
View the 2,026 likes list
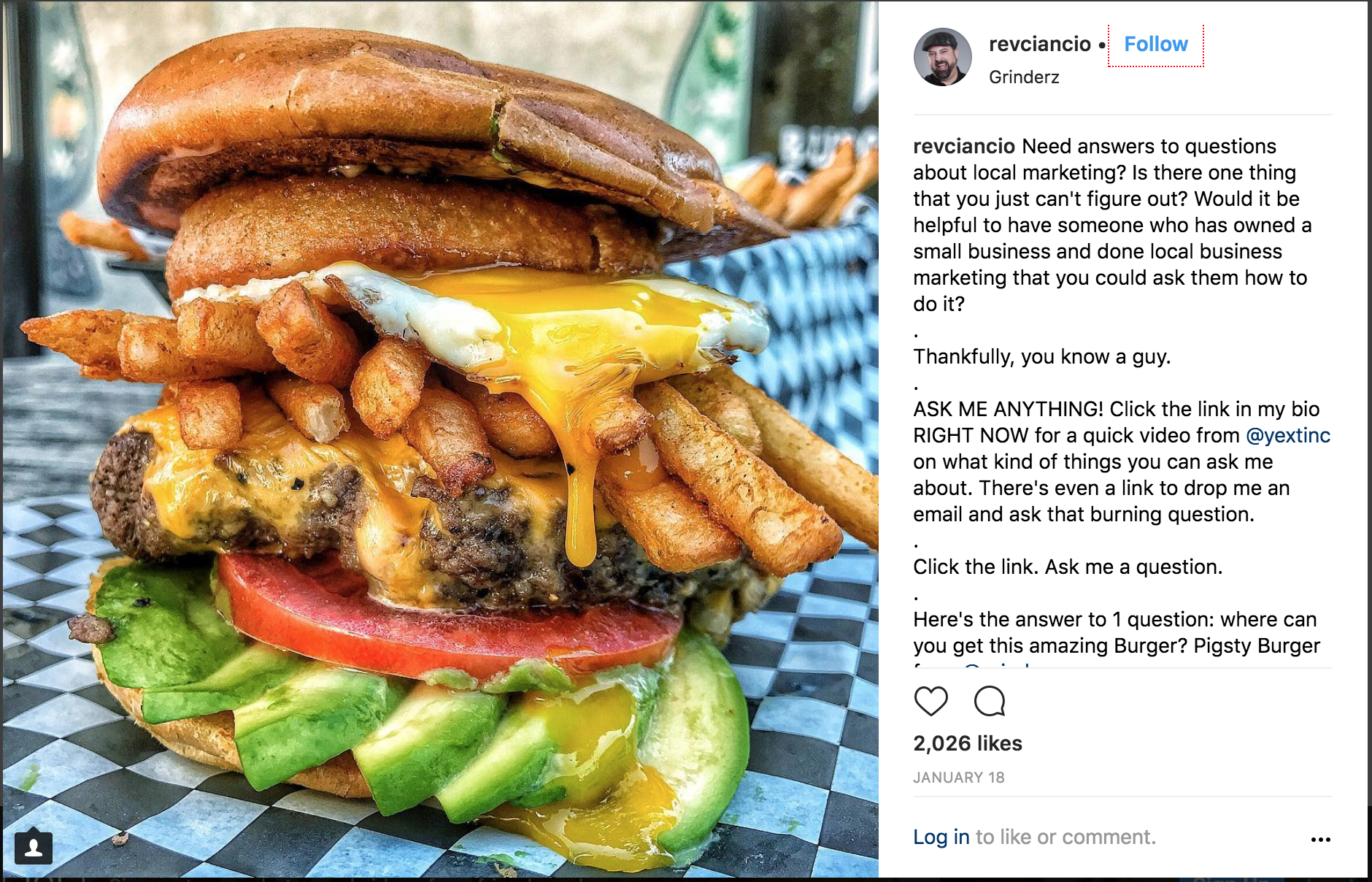(968, 743)
